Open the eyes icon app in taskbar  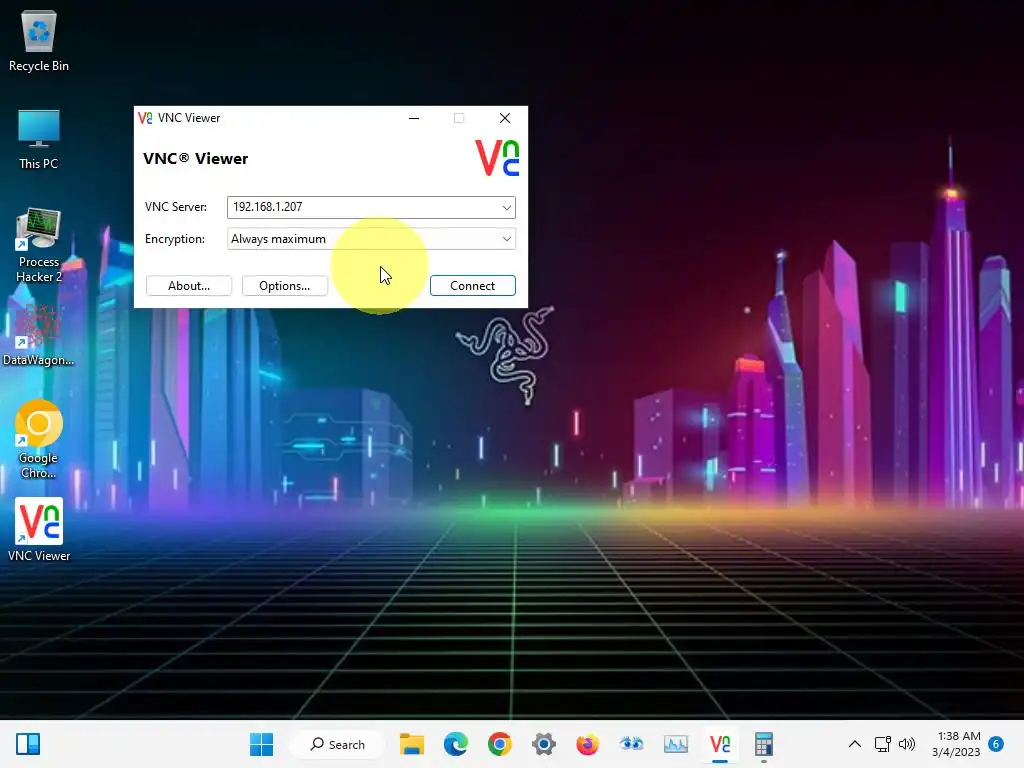pos(632,744)
